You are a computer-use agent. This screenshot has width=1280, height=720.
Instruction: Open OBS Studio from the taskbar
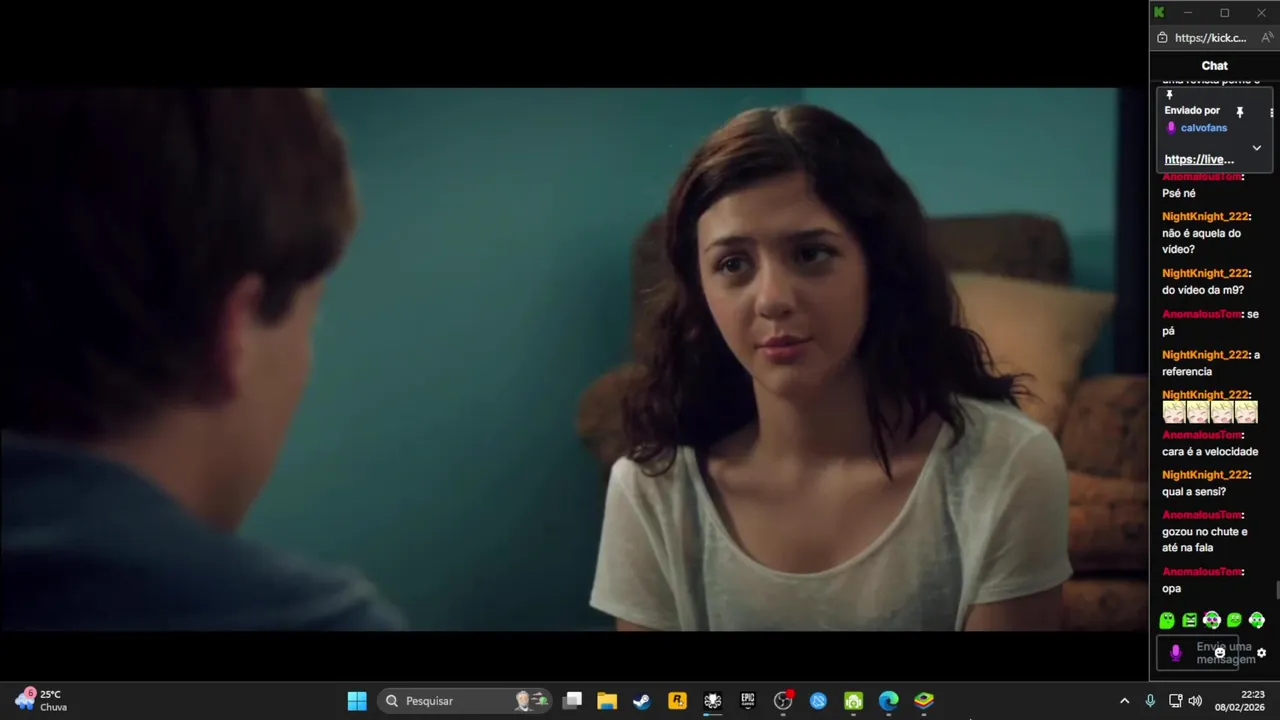pos(783,701)
